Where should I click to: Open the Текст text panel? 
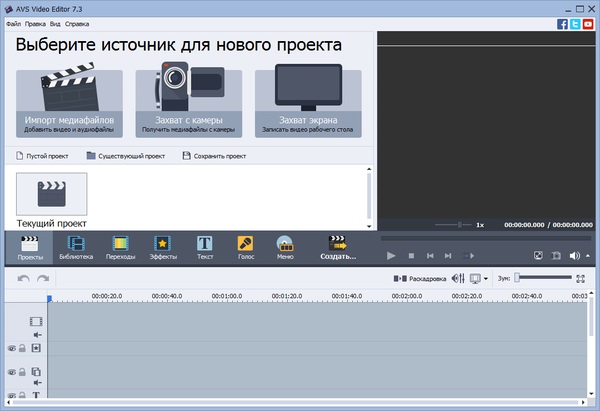pos(205,247)
